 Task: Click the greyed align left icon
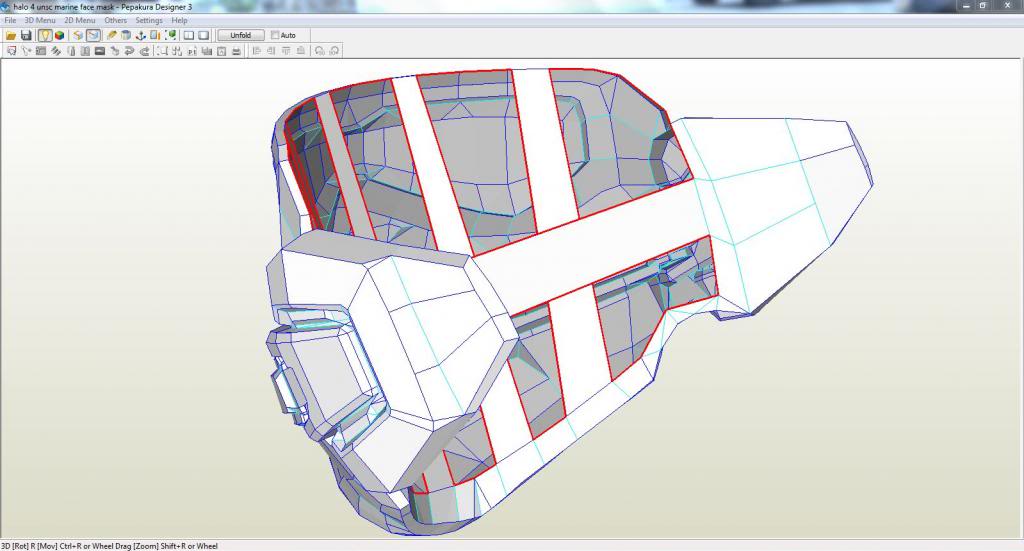[x=257, y=51]
